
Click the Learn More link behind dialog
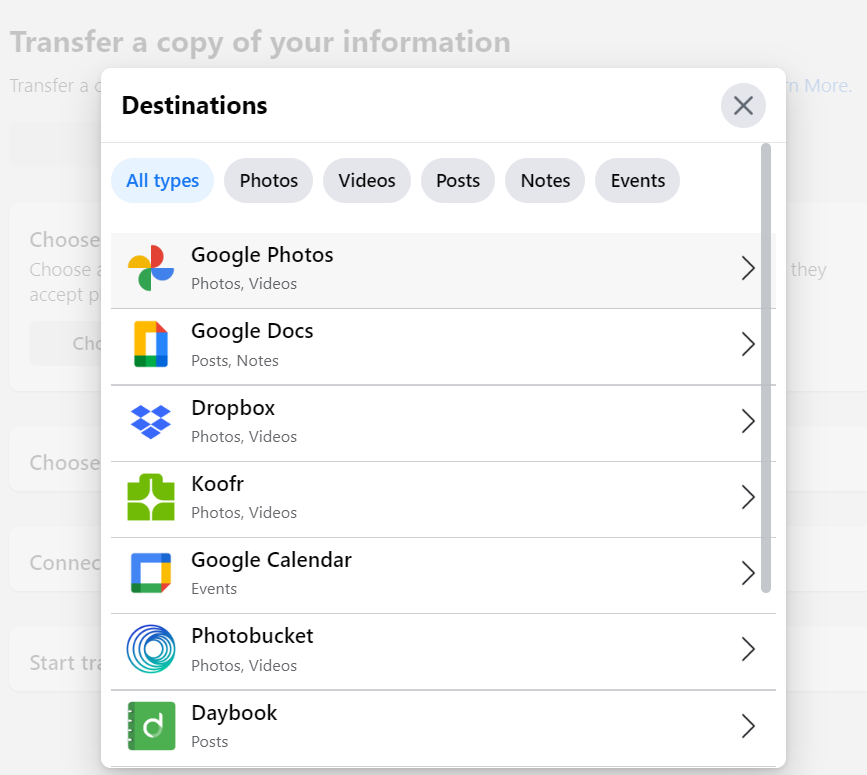pyautogui.click(x=818, y=86)
